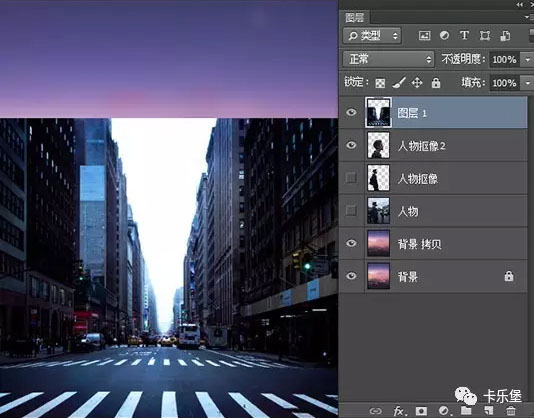Click the lock all padlock icon

pos(436,83)
